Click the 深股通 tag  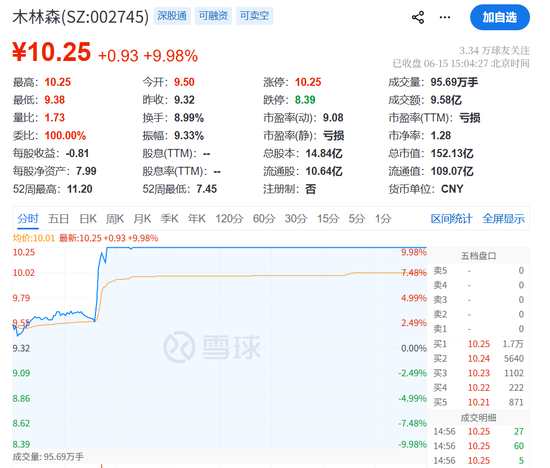(172, 16)
